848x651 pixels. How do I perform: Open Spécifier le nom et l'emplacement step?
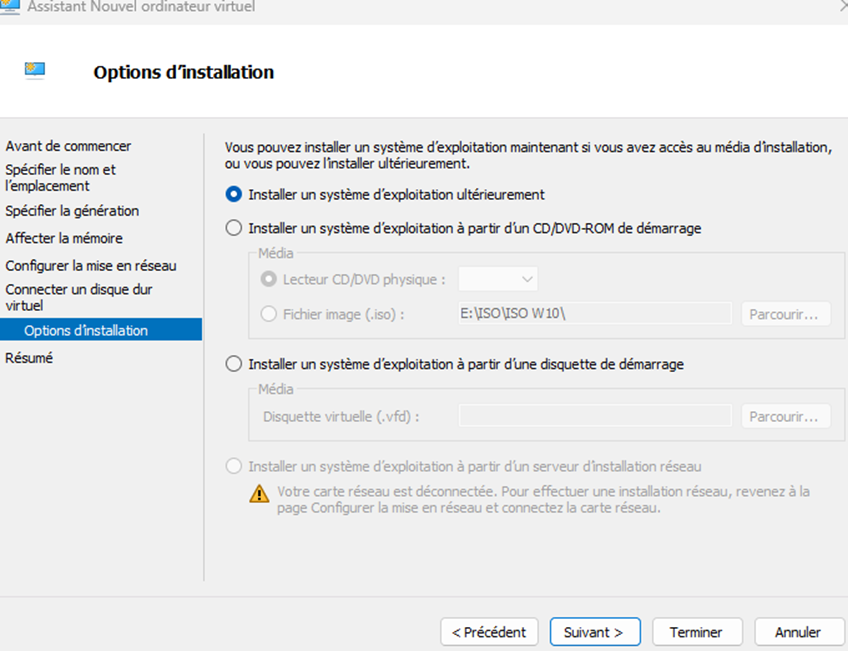point(61,177)
